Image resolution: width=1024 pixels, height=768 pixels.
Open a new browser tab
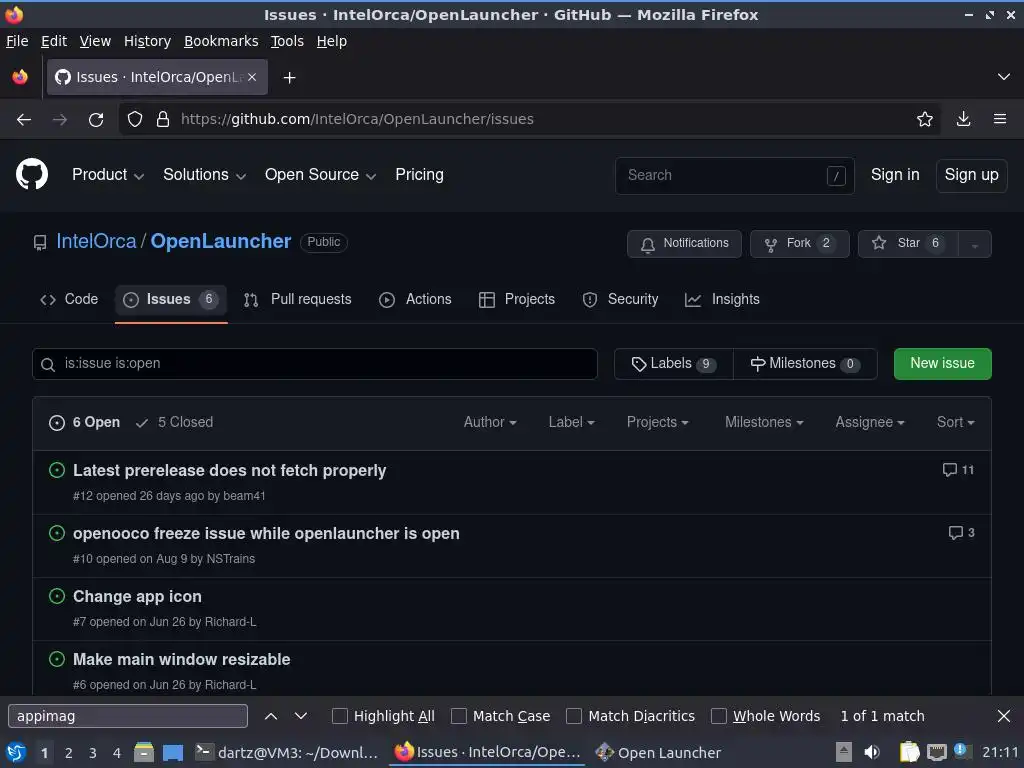(289, 78)
